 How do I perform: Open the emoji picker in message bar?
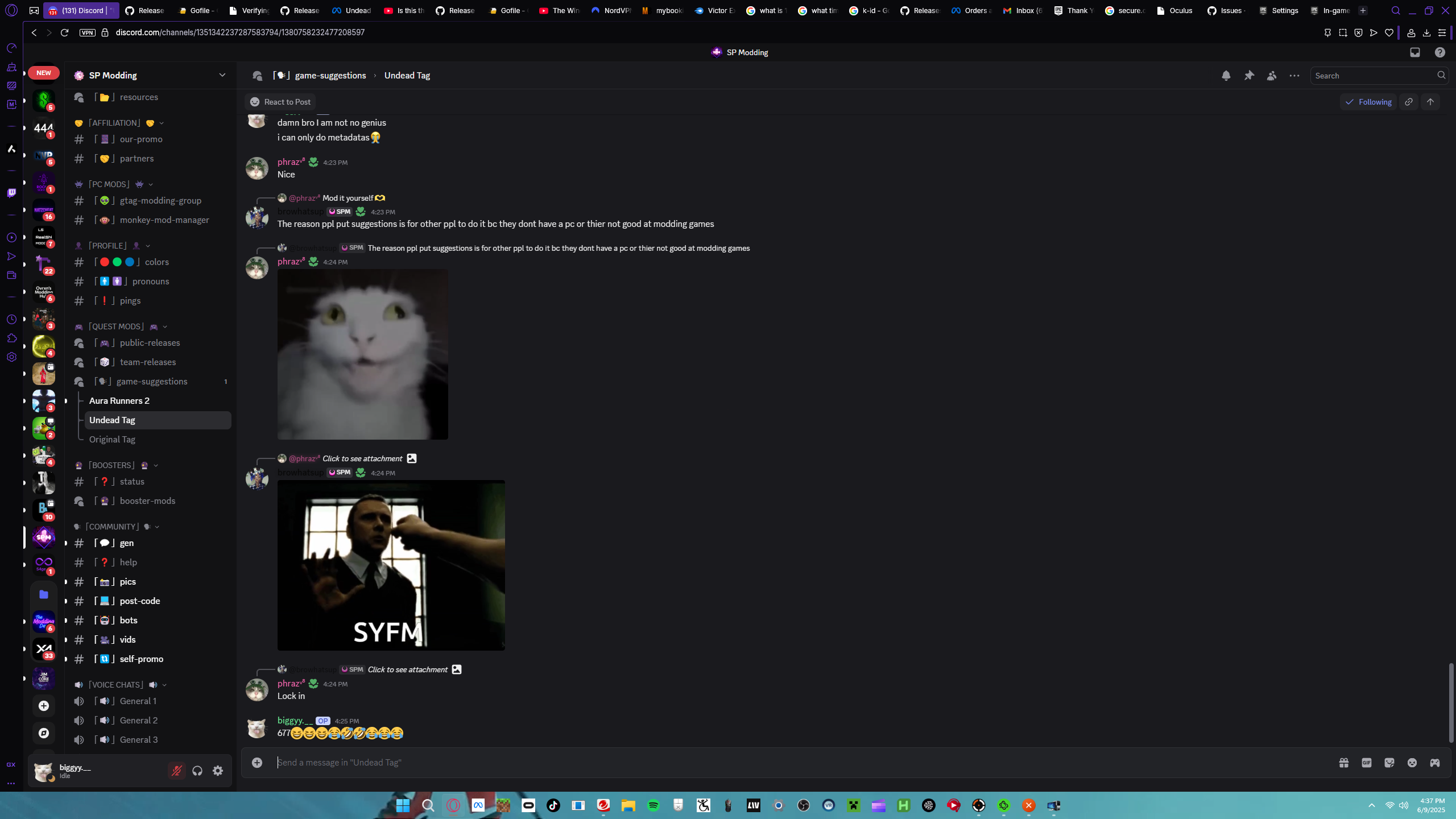pyautogui.click(x=1412, y=763)
